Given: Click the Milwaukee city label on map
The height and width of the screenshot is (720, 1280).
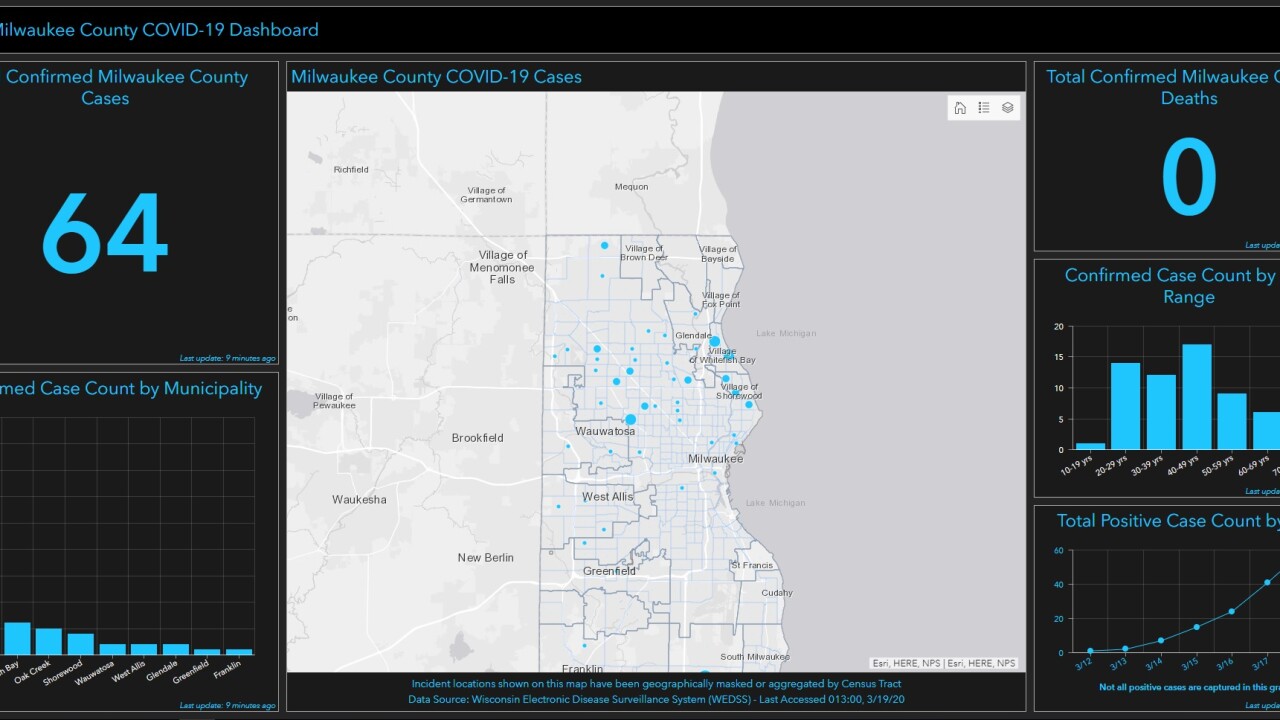Looking at the screenshot, I should pyautogui.click(x=715, y=459).
